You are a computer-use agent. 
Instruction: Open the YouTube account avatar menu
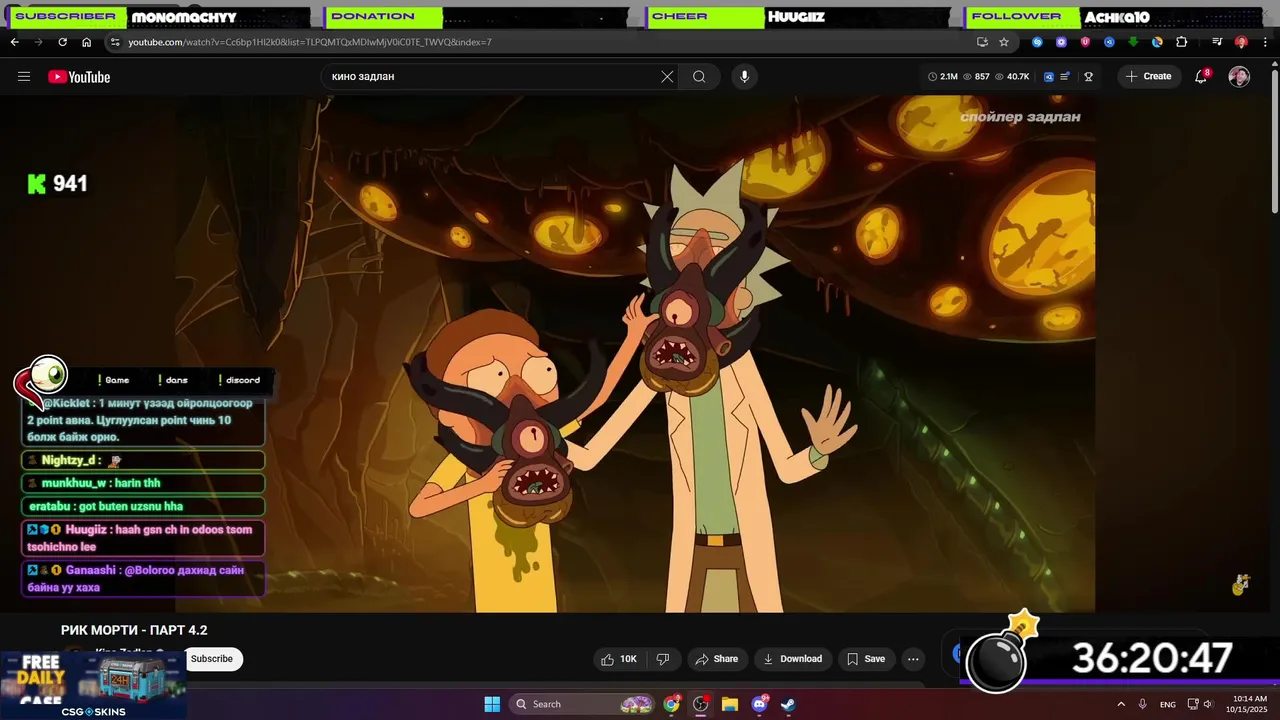(1239, 77)
